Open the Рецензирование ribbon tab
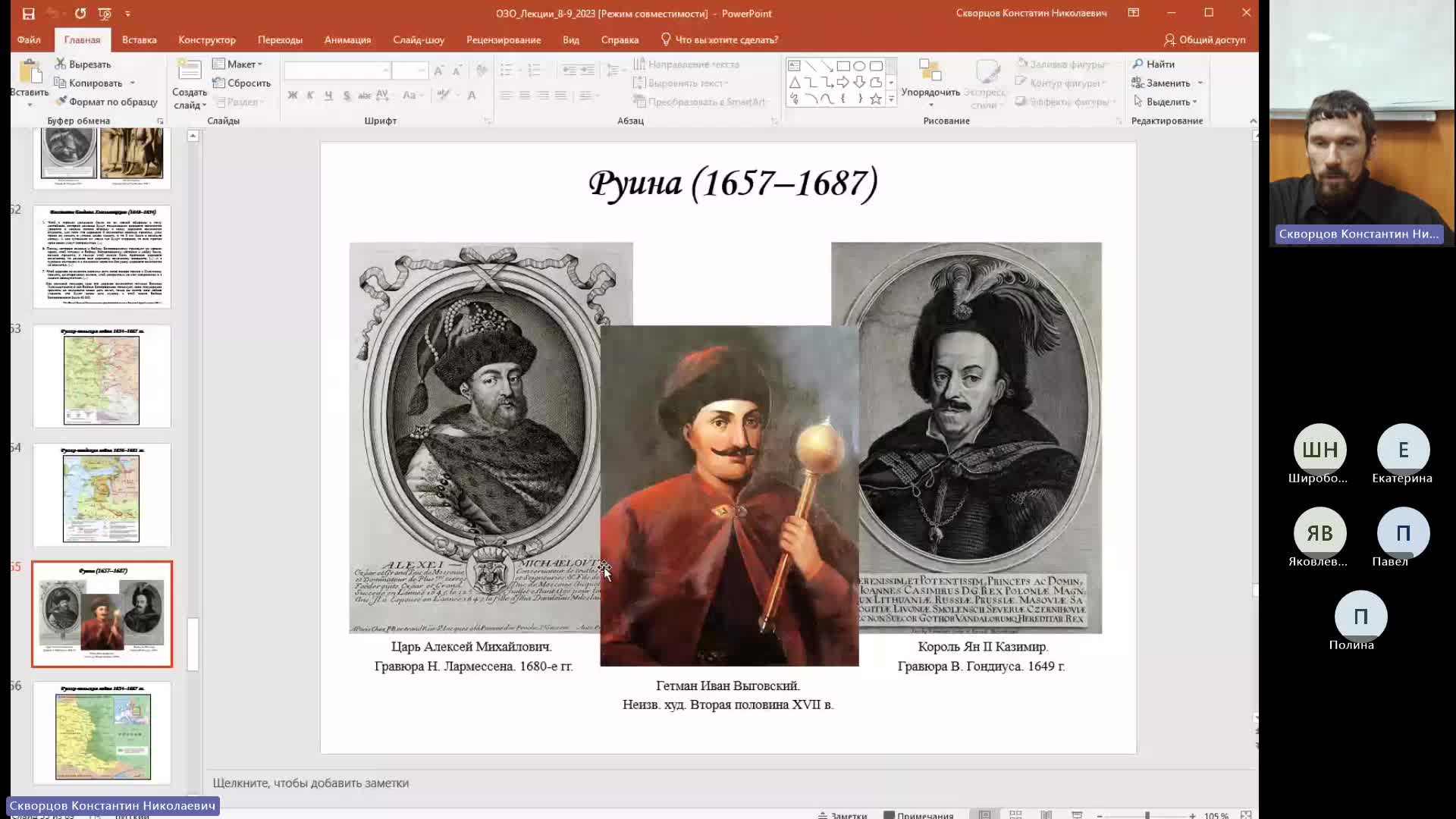Screen dimensions: 1456x819 point(504,39)
